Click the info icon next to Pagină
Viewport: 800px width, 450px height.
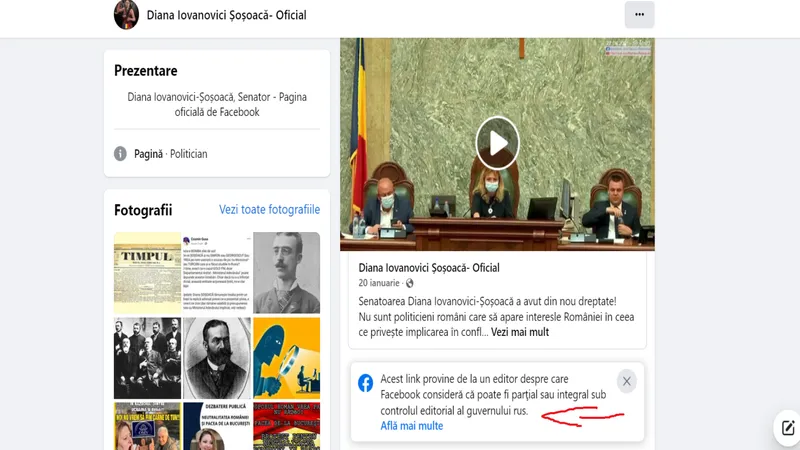(x=120, y=154)
